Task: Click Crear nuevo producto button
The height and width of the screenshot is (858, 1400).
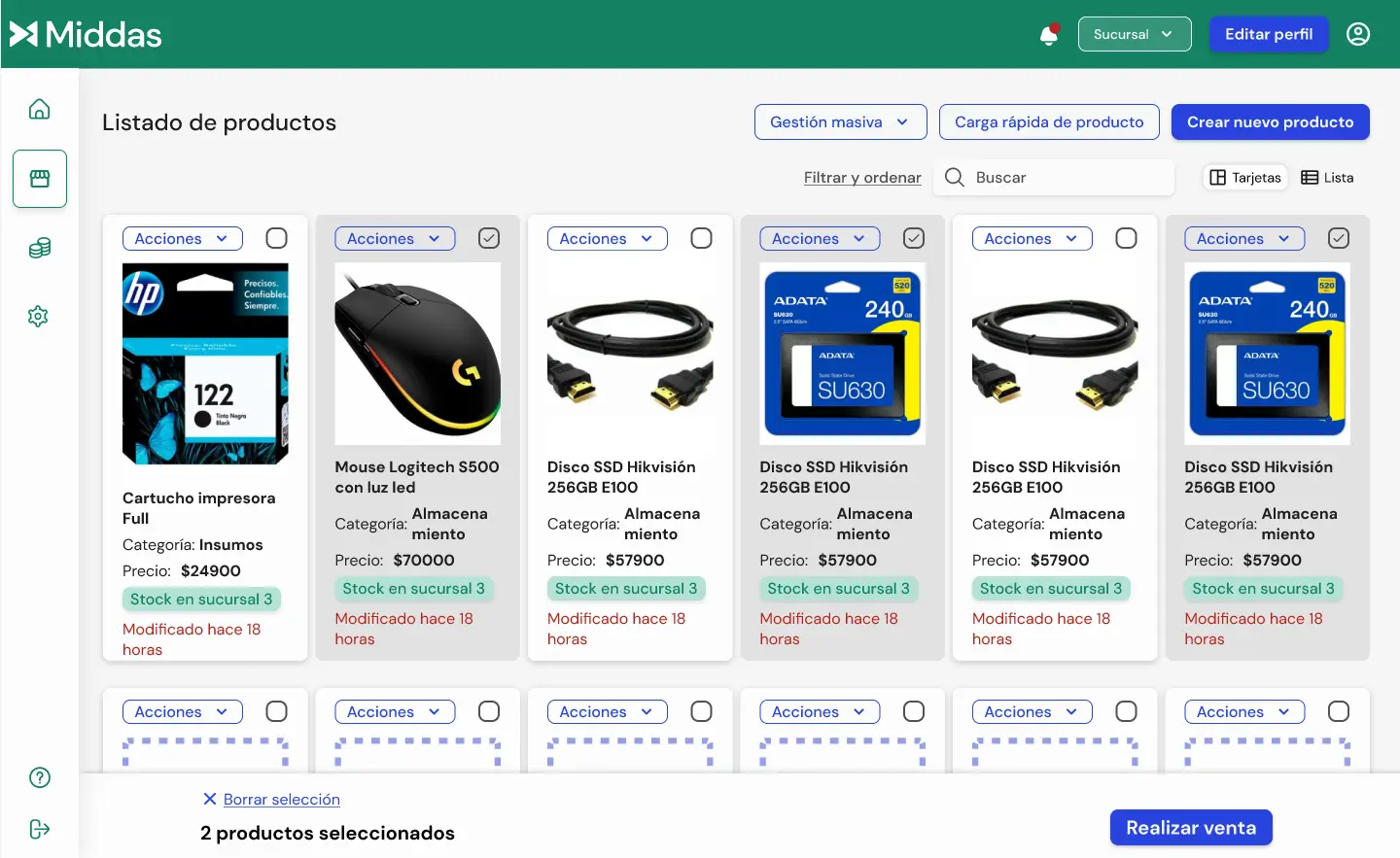Action: [x=1270, y=122]
